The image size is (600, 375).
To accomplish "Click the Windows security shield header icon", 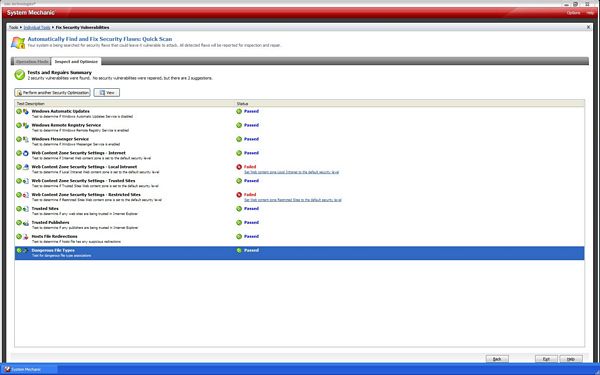I will [x=18, y=42].
